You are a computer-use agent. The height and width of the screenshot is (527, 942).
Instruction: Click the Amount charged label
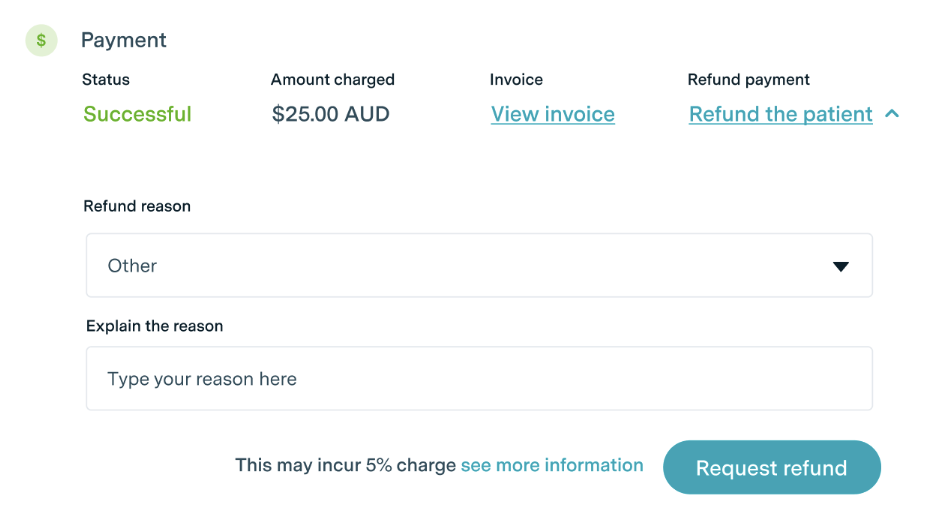[x=332, y=79]
